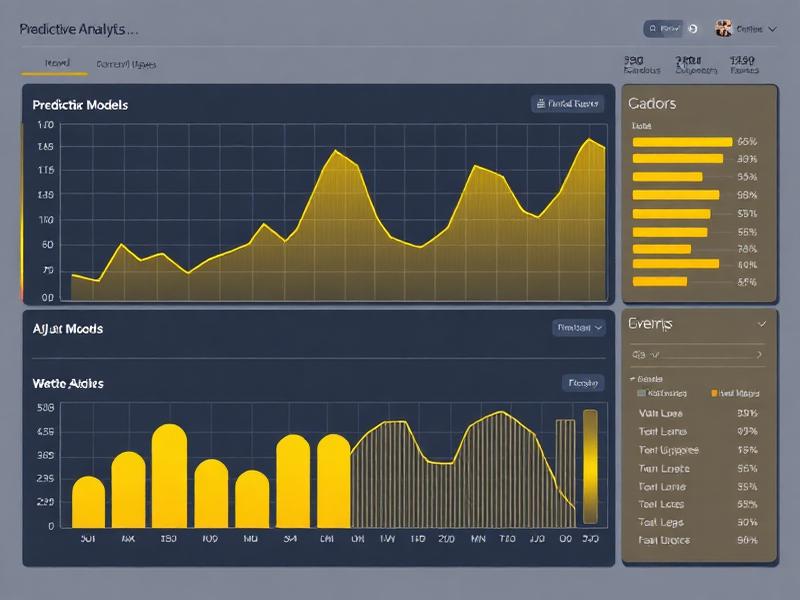
Task: Click the vertical yellow gradient bar in chart
Action: tap(590, 465)
